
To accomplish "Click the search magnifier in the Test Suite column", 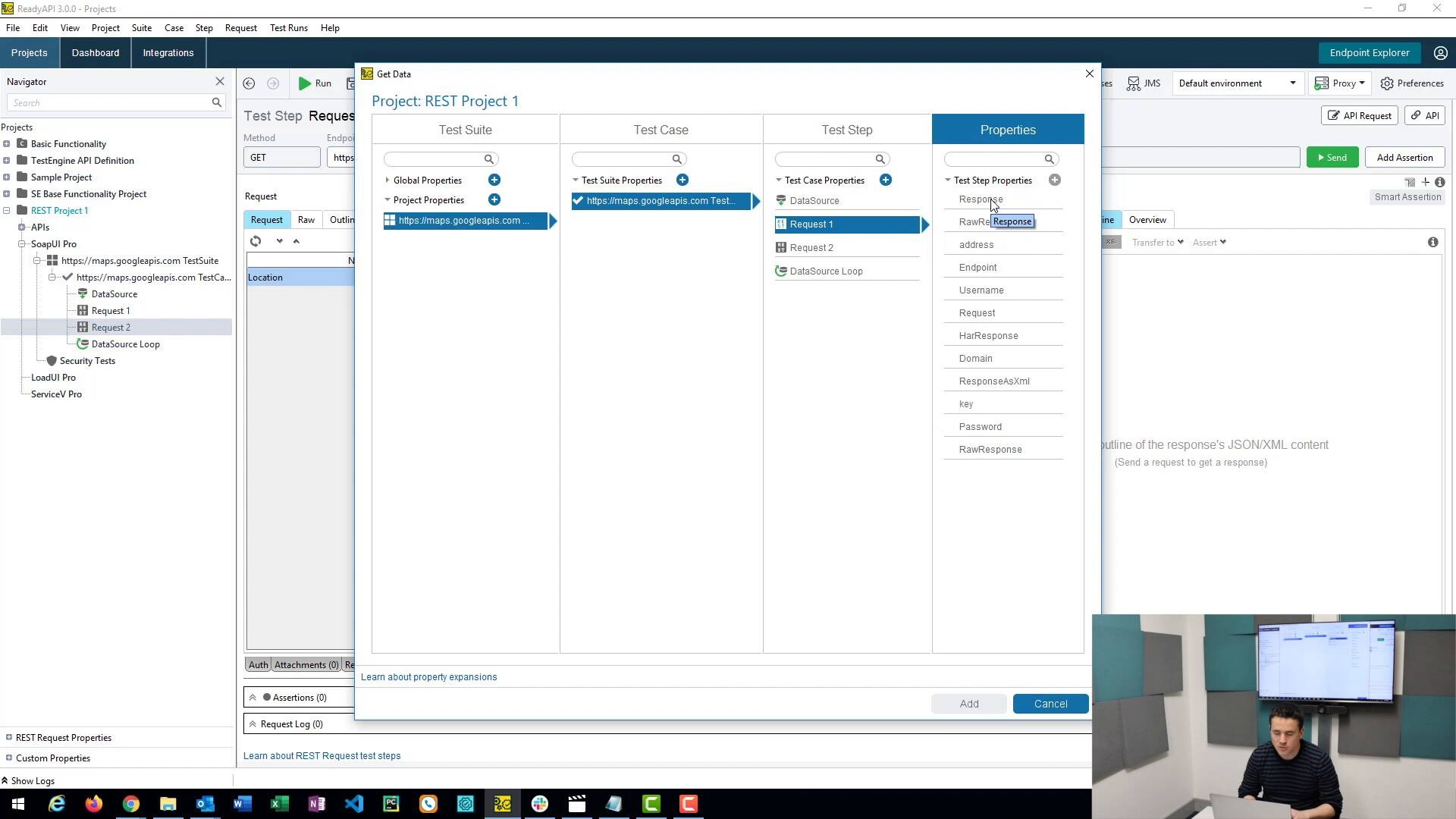I will tap(488, 159).
